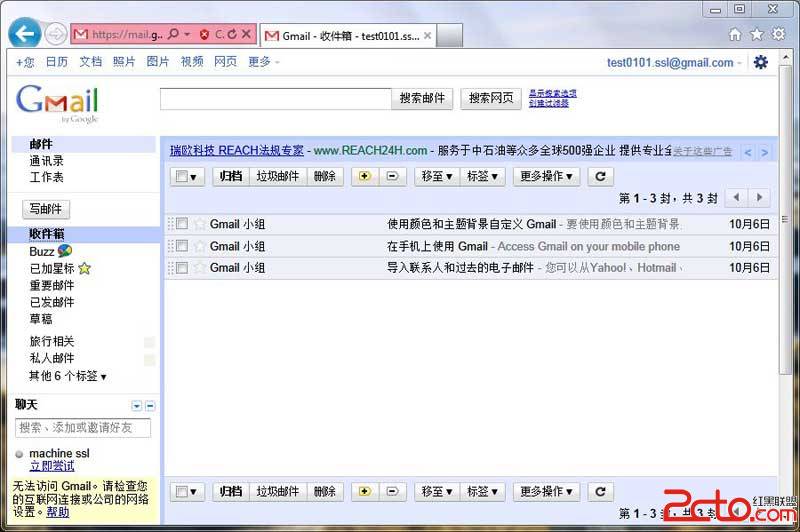Click 搜索网页 button
The width and height of the screenshot is (800, 532).
[x=491, y=98]
